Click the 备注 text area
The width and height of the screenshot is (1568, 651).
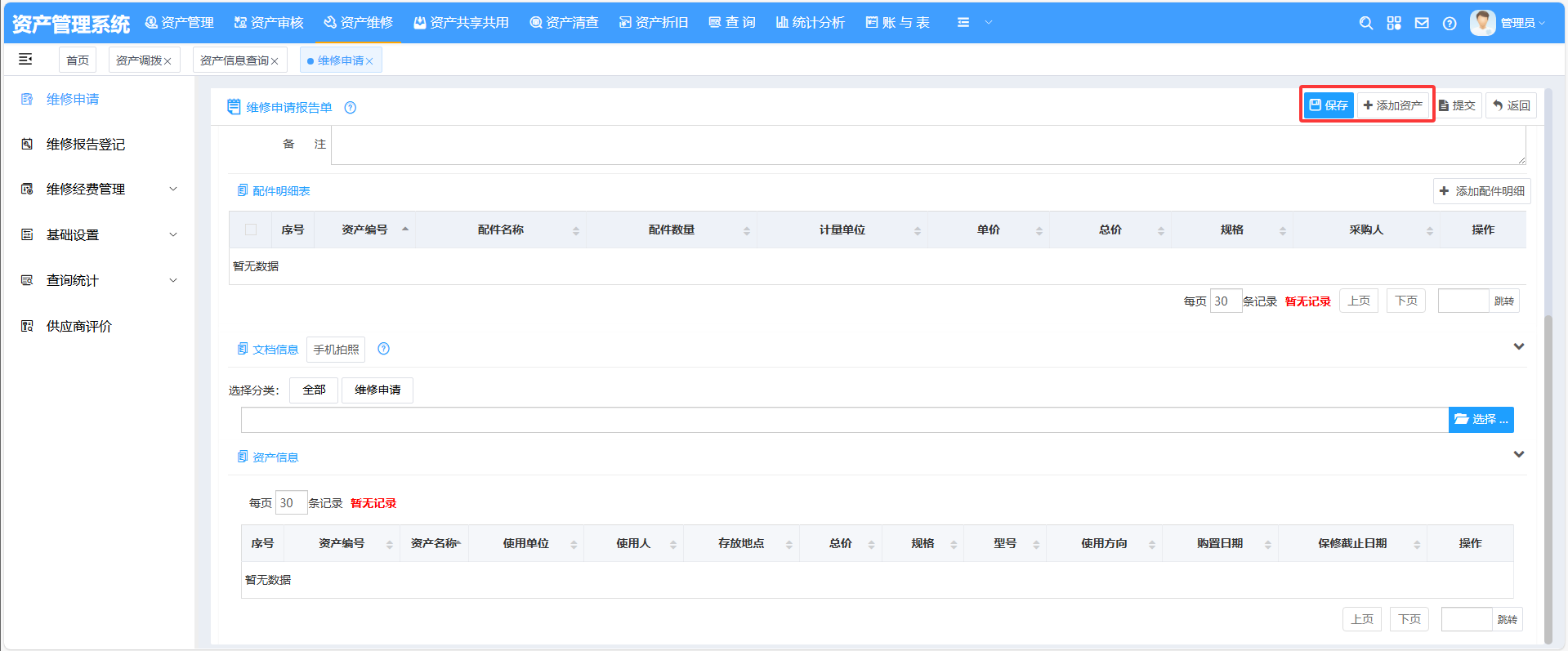(927, 145)
